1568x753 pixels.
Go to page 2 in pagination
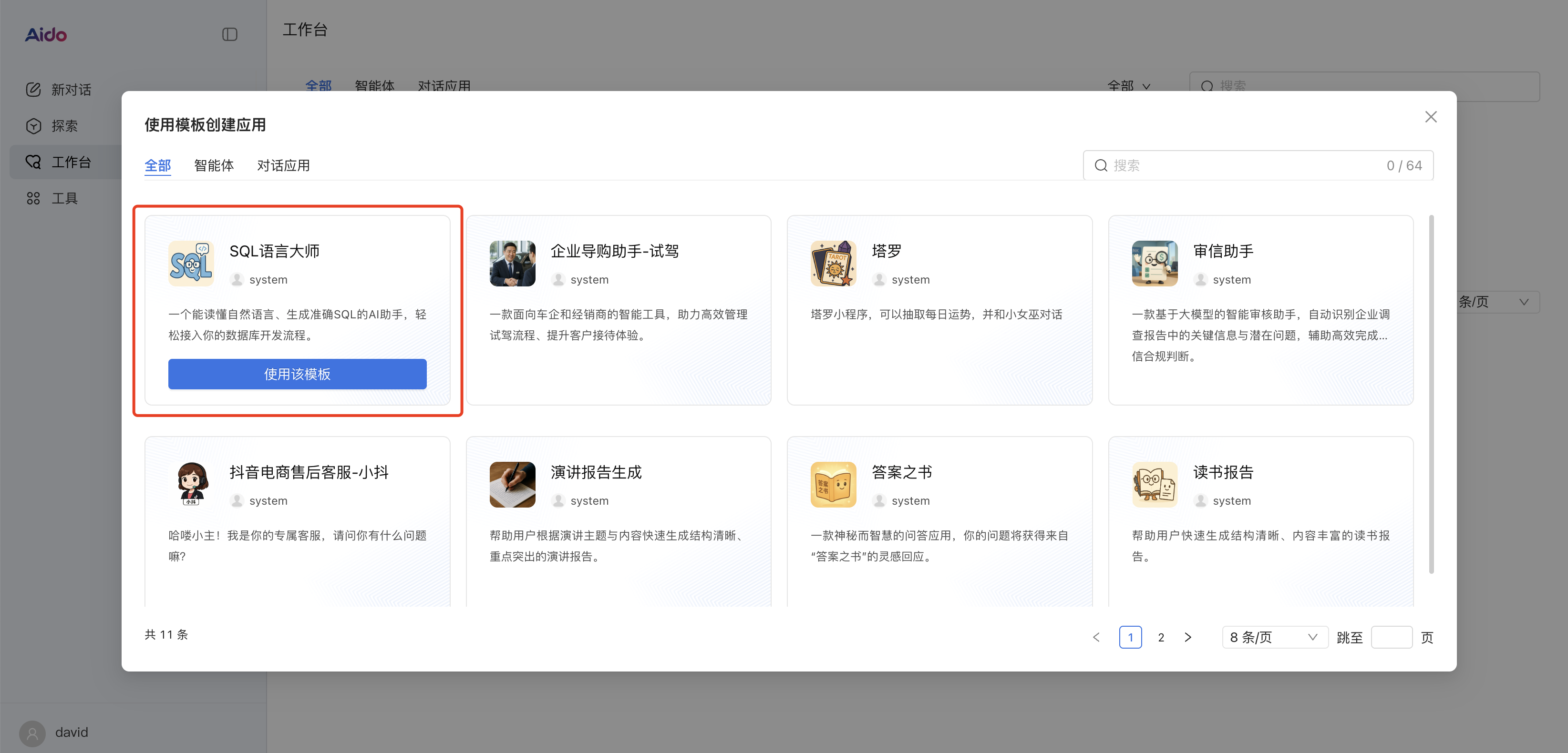[1161, 637]
